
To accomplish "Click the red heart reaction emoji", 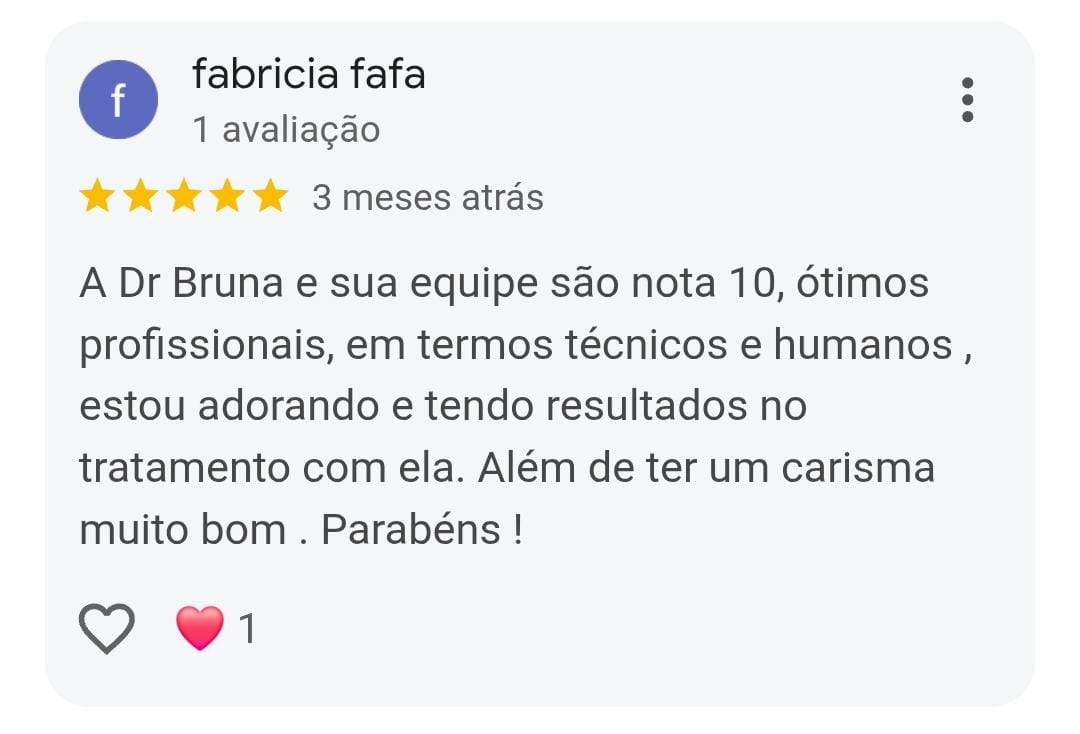I will [x=199, y=629].
